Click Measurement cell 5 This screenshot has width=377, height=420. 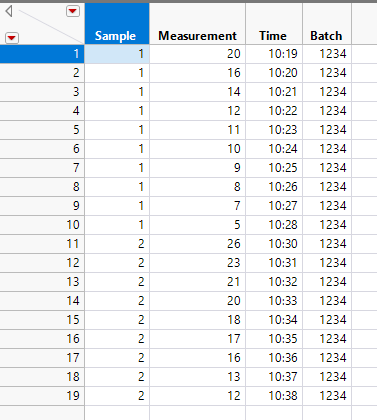(197, 225)
